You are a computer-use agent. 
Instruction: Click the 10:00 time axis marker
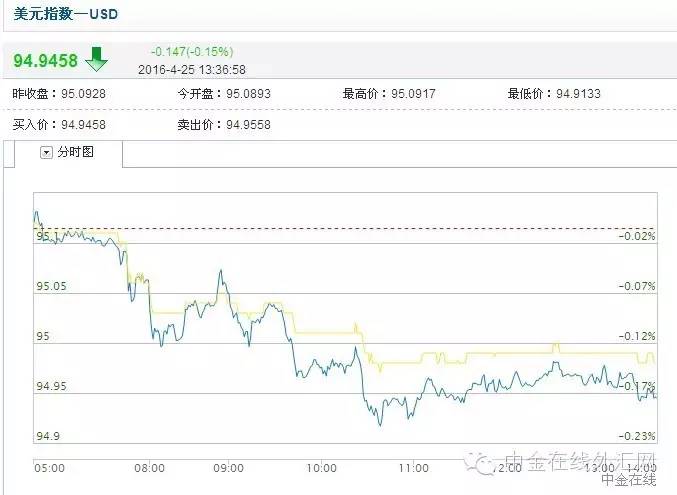coord(321,467)
